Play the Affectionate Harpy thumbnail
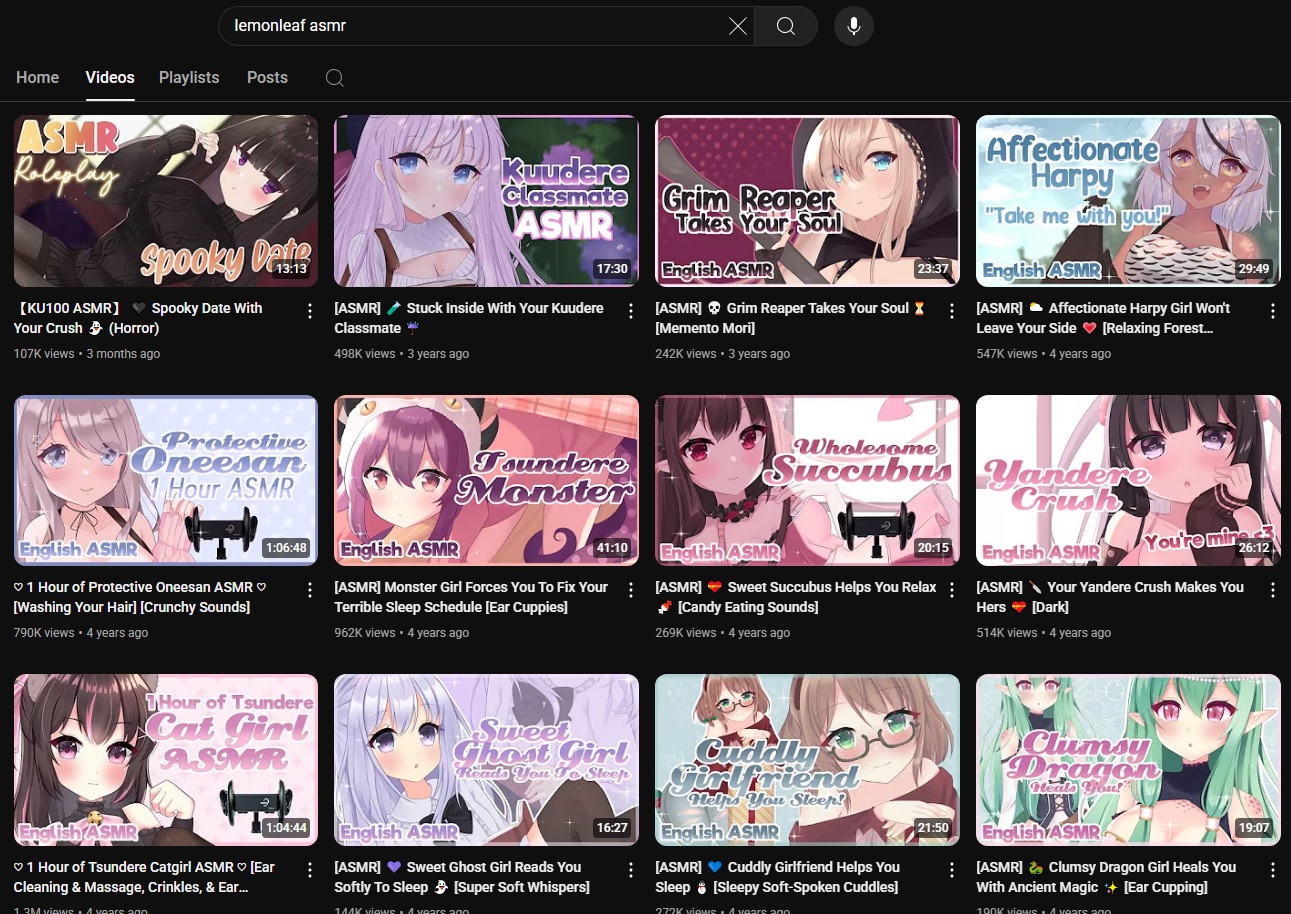Viewport: 1291px width, 914px height. pyautogui.click(x=1129, y=201)
